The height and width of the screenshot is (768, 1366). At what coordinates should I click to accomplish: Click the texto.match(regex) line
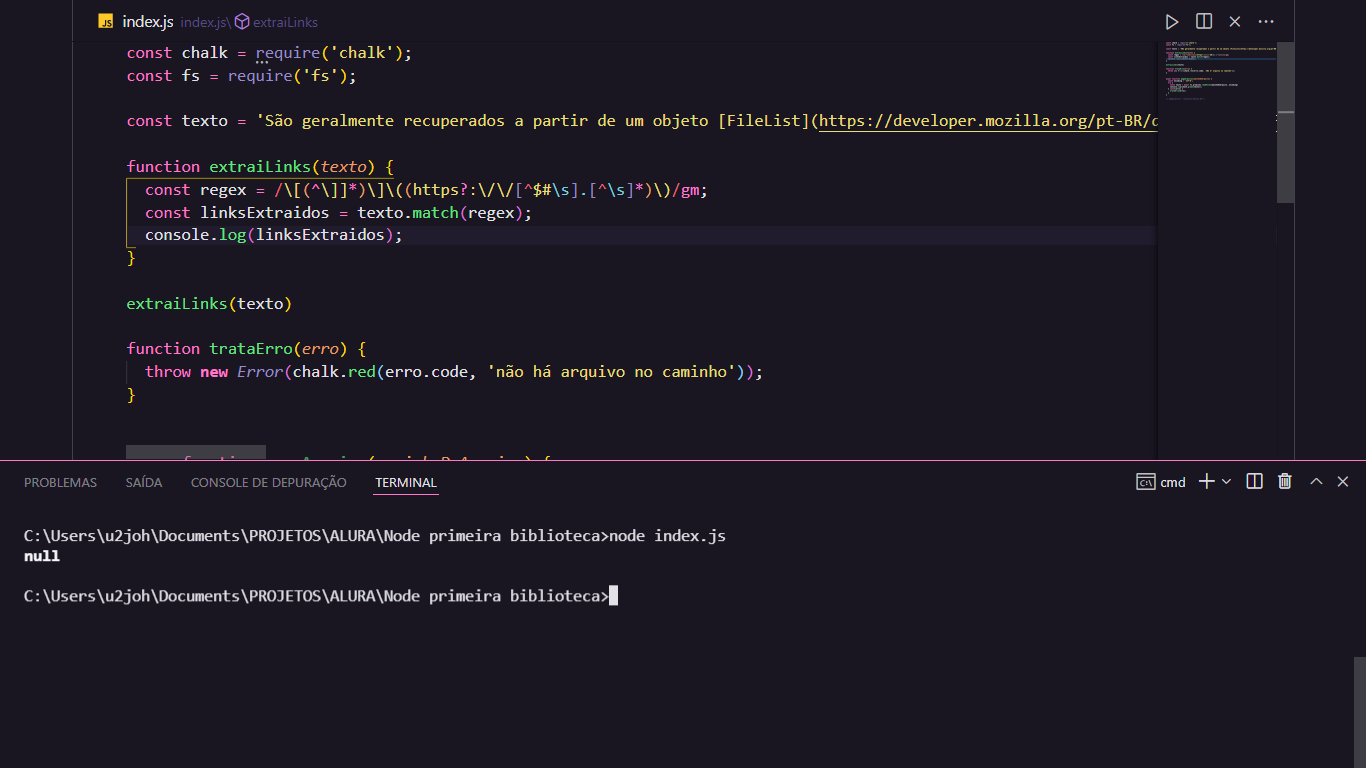click(x=339, y=213)
